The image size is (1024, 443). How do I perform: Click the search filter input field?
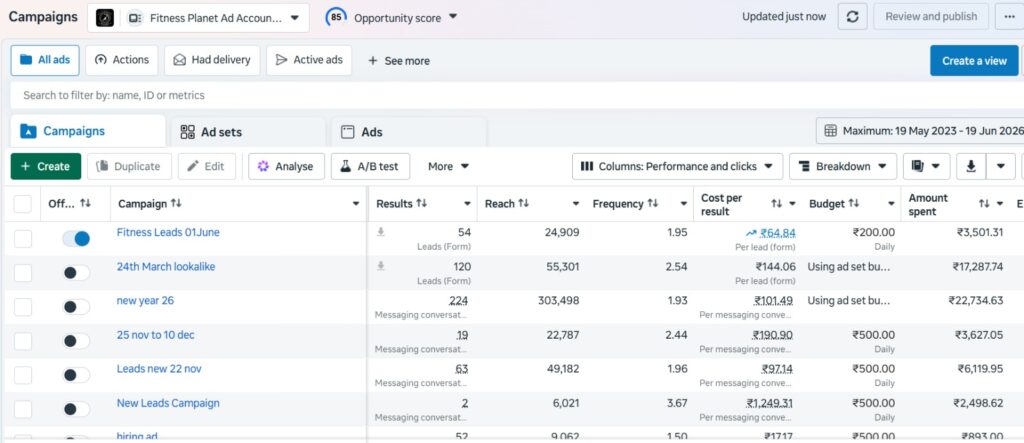[516, 95]
